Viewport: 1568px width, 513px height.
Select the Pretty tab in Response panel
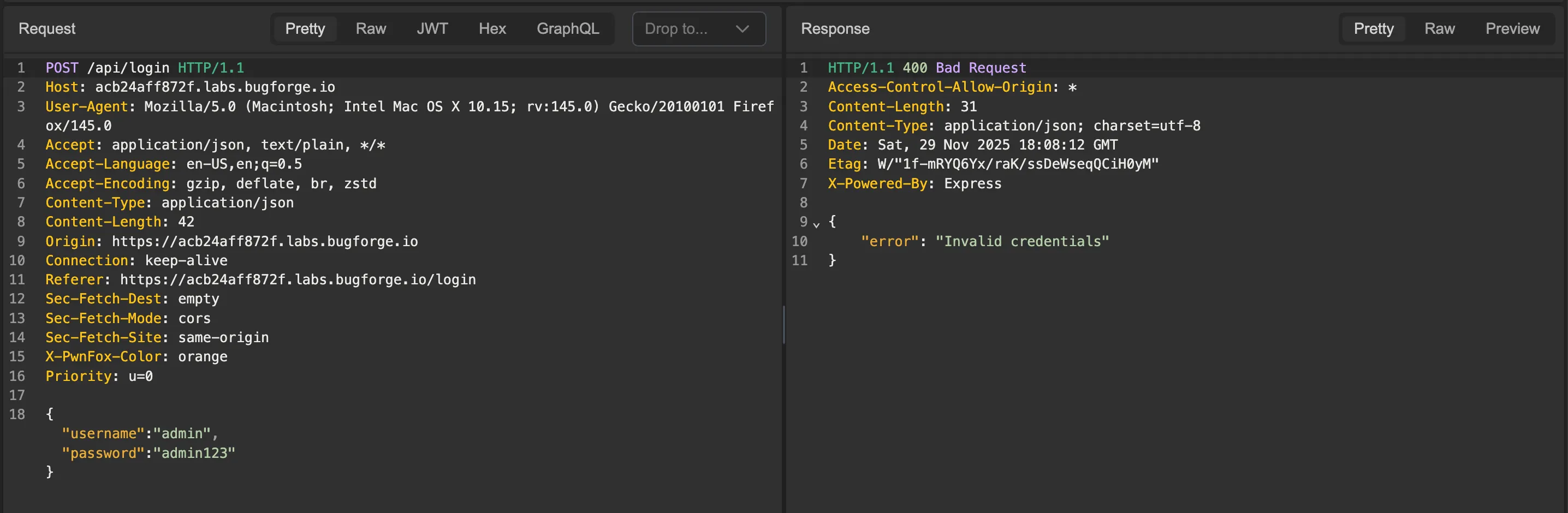1373,28
